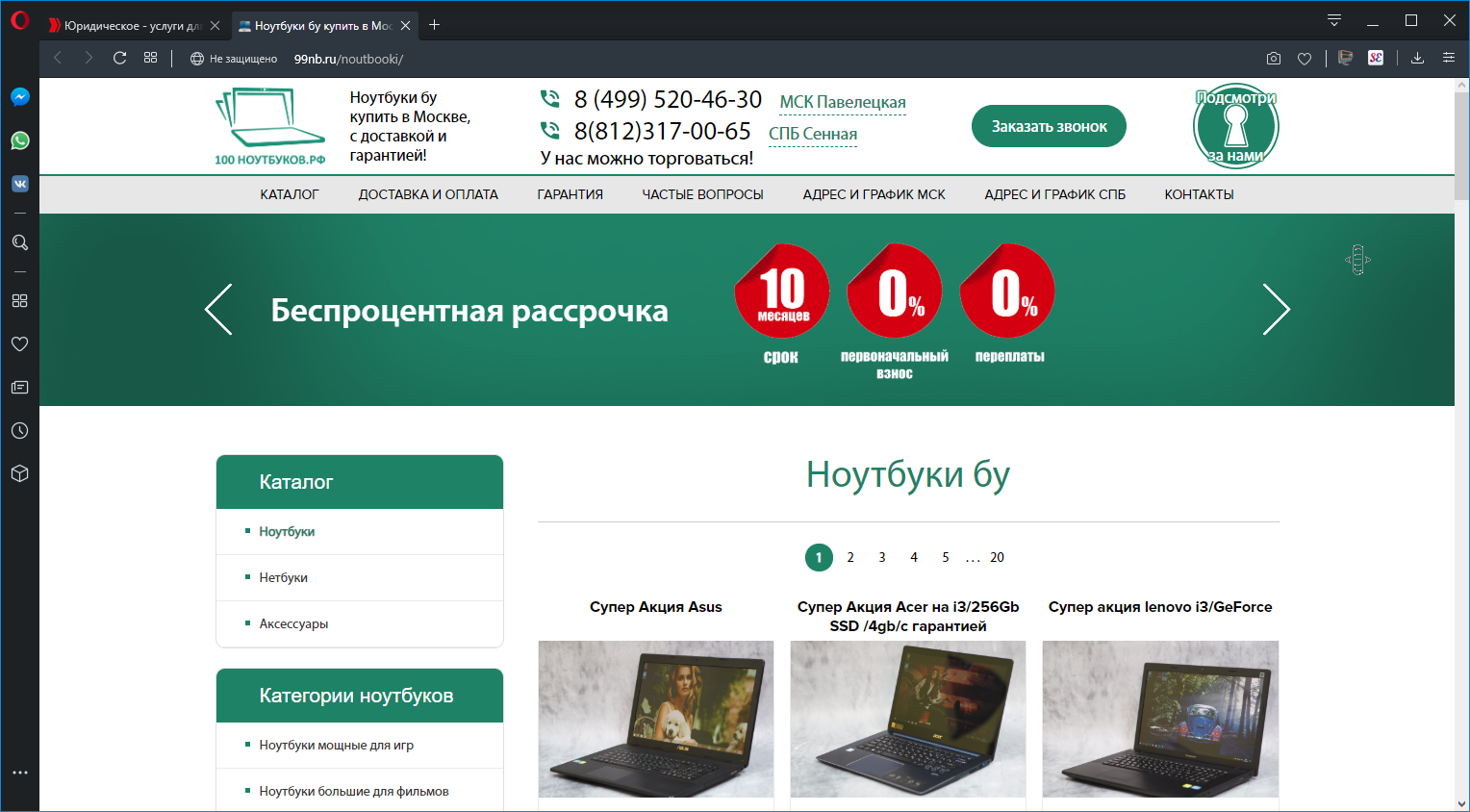The height and width of the screenshot is (812, 1470).
Task: Open 'Ноутбуки большие для фильмов' category
Action: click(354, 791)
